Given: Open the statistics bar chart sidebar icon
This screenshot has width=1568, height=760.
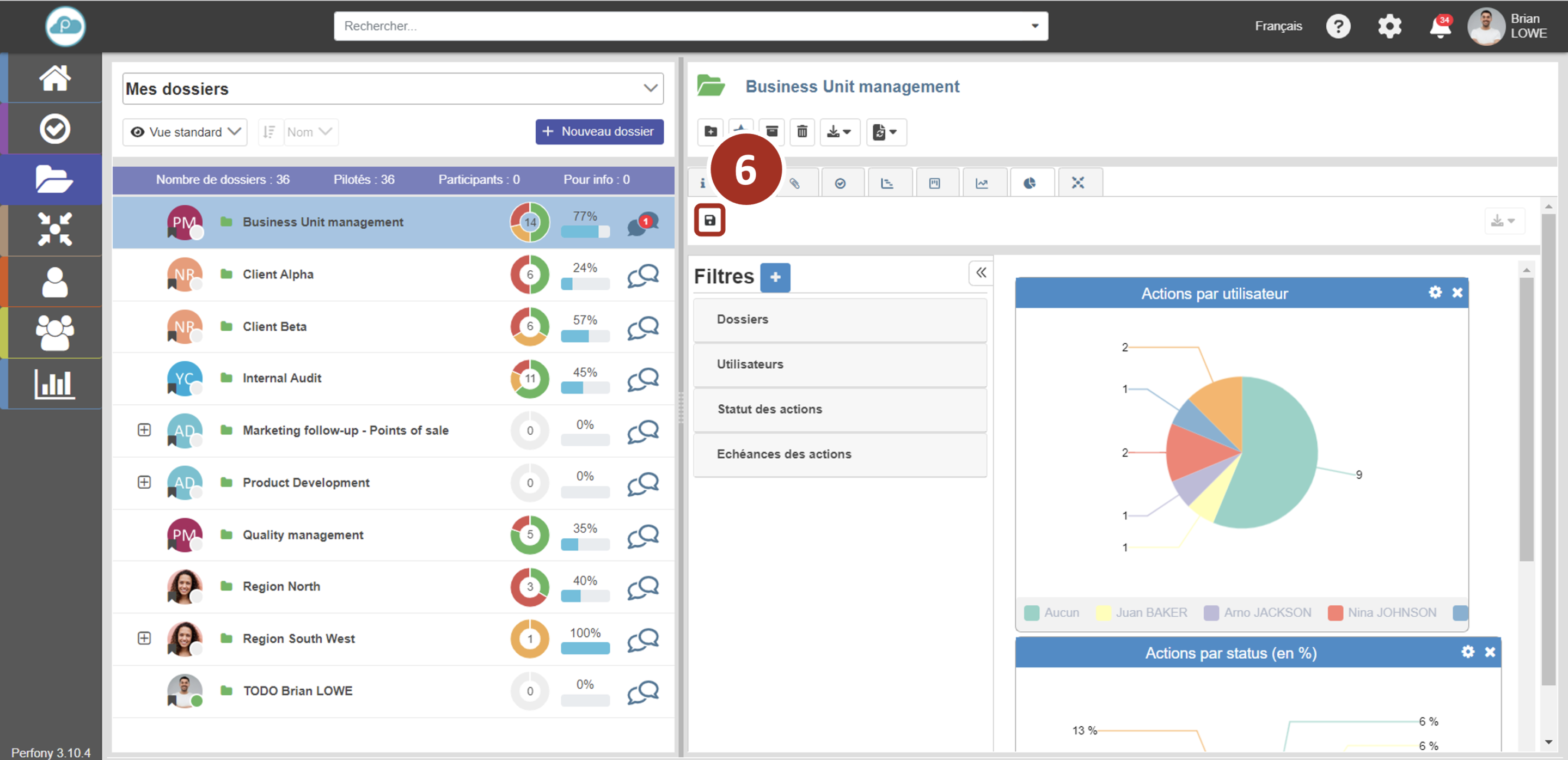Looking at the screenshot, I should pyautogui.click(x=55, y=384).
